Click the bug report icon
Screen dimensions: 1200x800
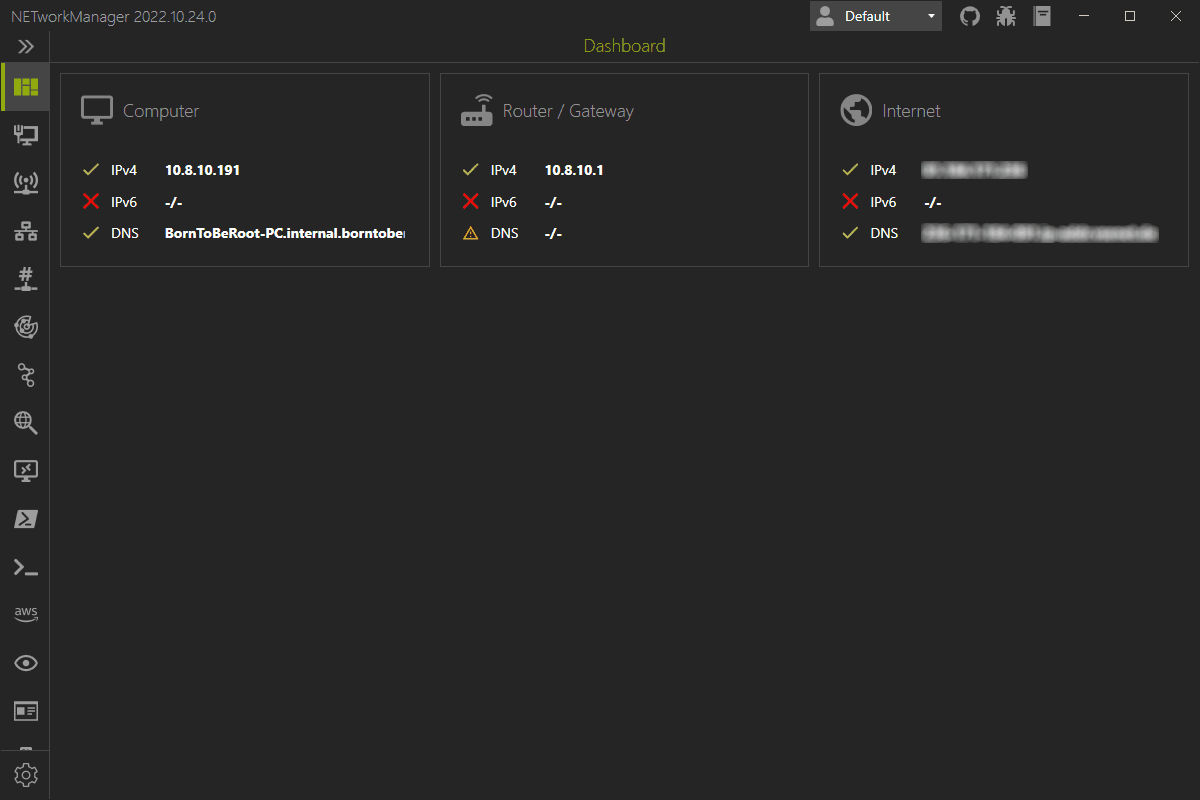[x=1006, y=16]
